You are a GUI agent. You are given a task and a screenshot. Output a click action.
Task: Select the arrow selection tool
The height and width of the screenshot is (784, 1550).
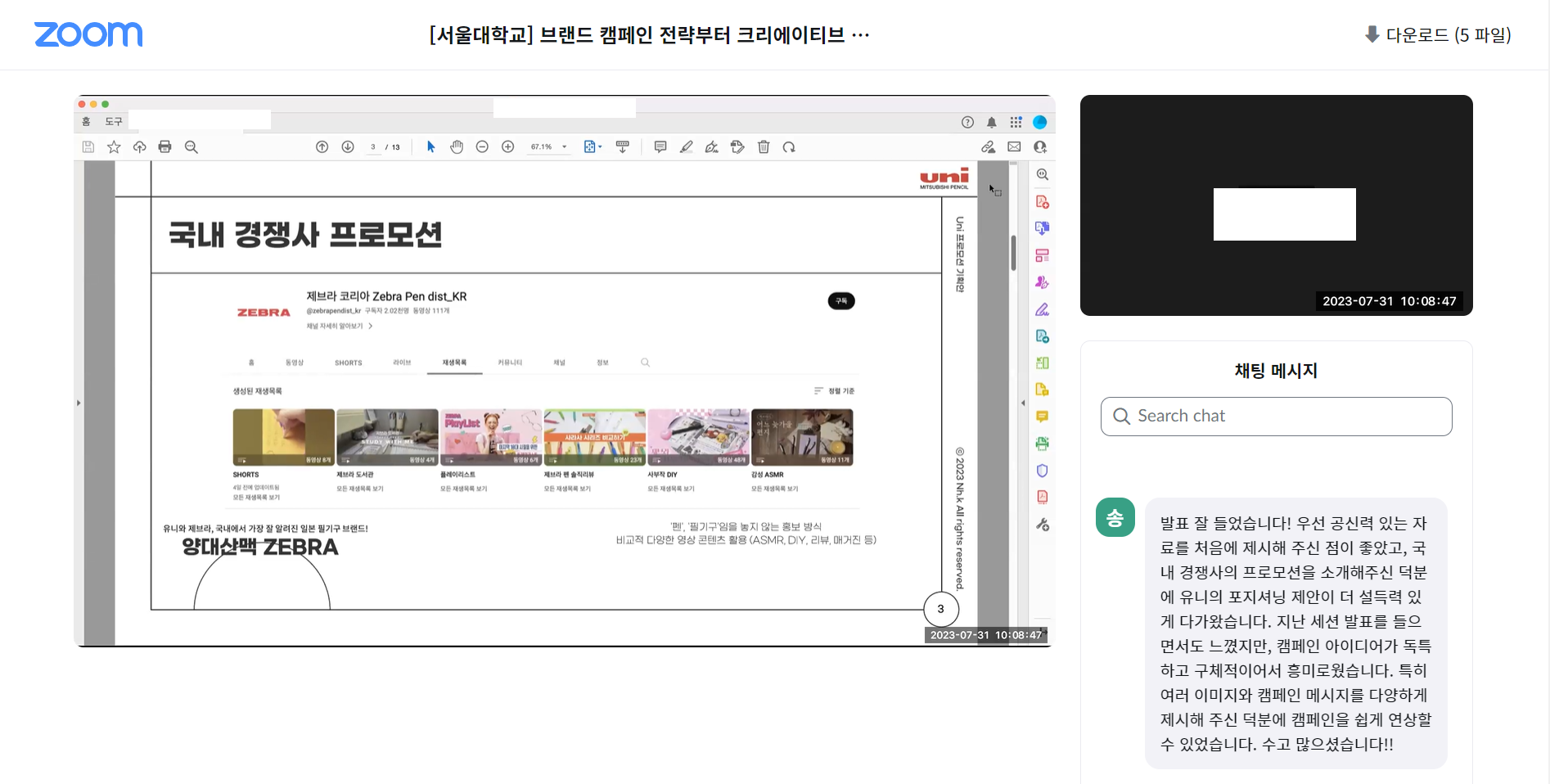pos(431,146)
